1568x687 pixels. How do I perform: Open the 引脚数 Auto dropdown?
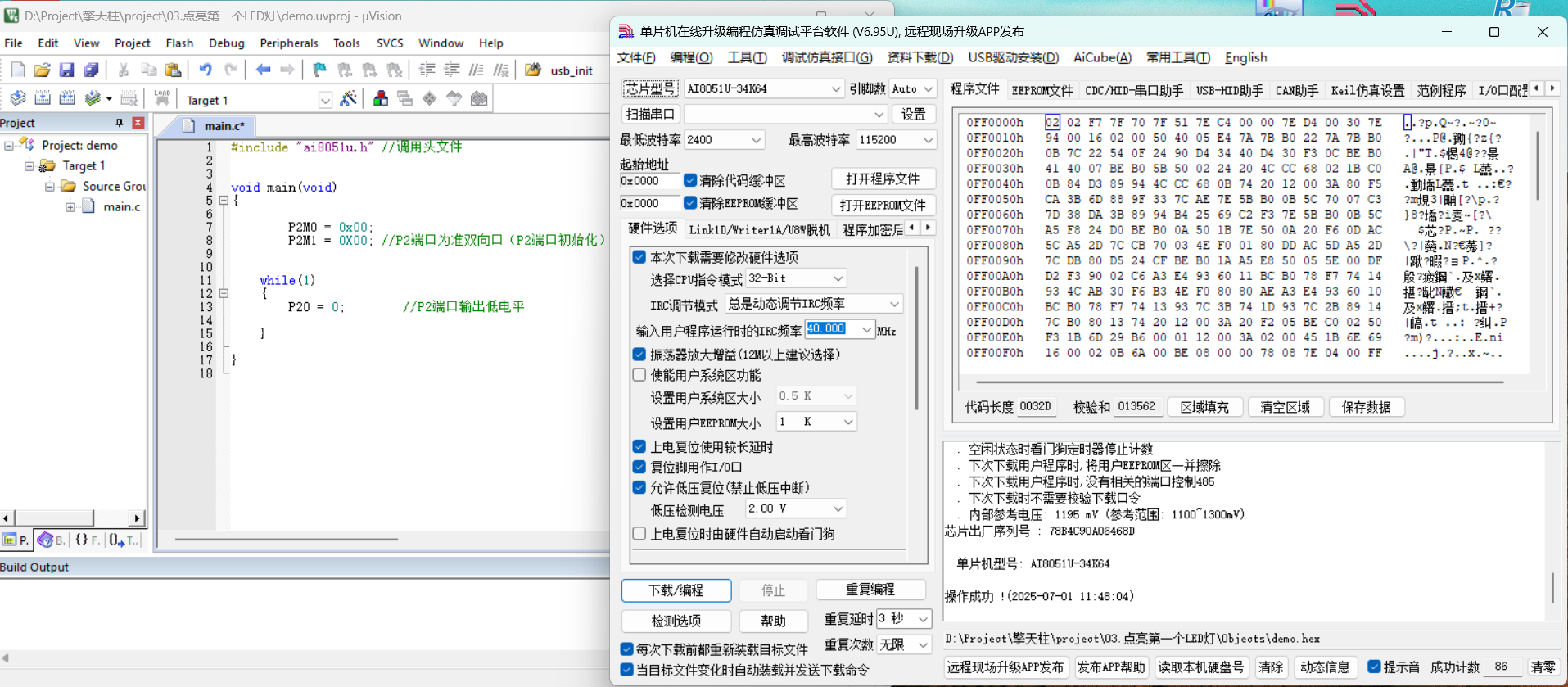point(928,88)
